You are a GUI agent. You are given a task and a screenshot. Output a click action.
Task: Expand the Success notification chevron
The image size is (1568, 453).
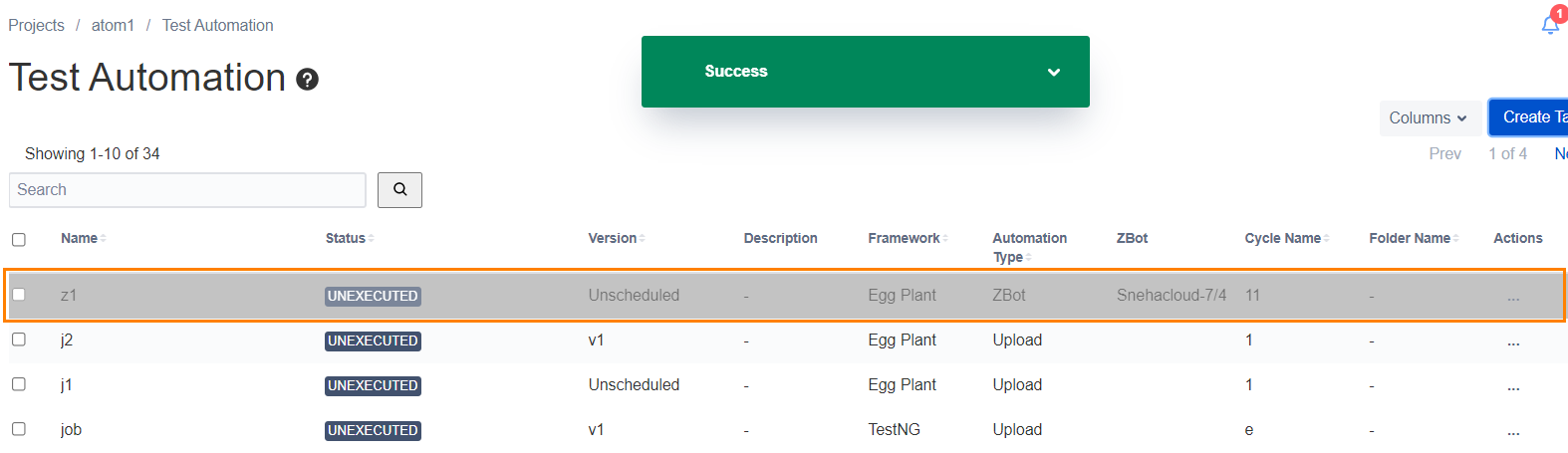1054,72
